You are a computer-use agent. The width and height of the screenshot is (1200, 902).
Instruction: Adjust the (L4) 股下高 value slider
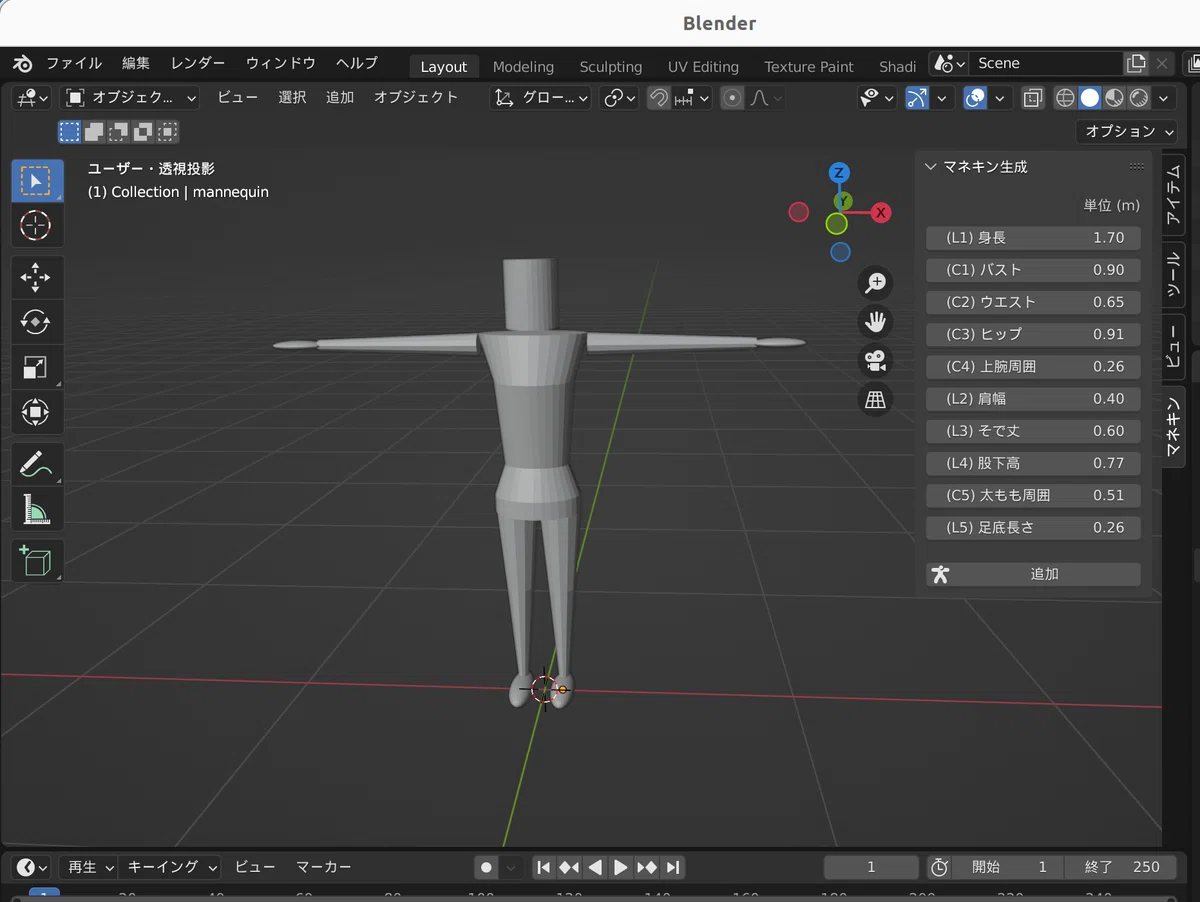(1033, 463)
